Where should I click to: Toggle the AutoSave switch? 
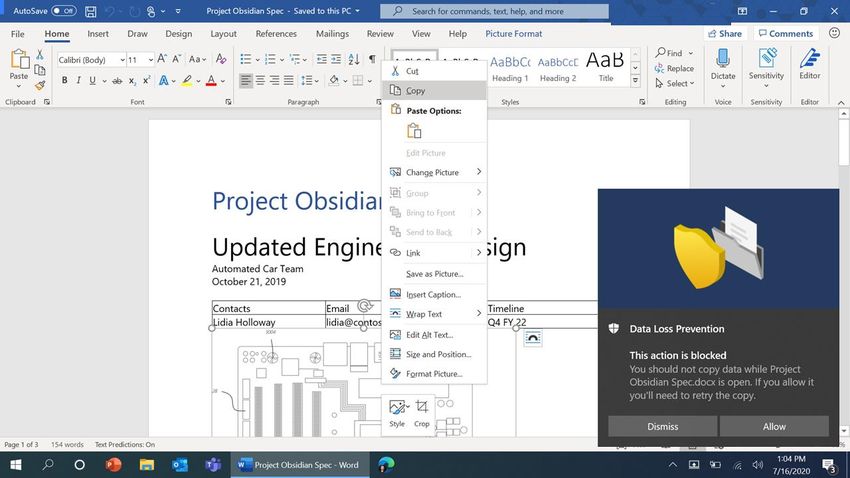64,11
